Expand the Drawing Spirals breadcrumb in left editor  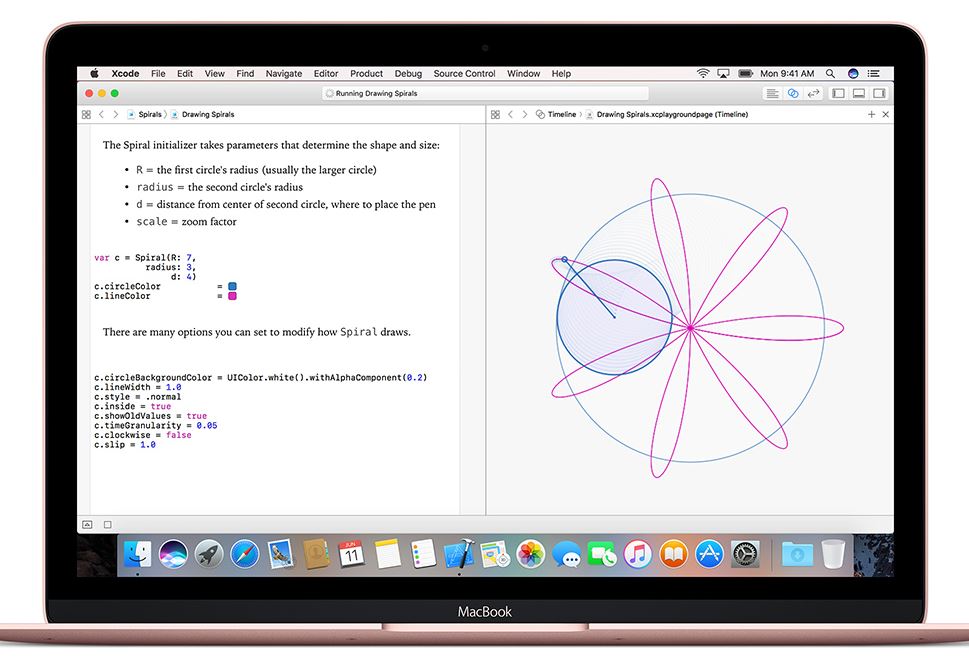click(207, 115)
